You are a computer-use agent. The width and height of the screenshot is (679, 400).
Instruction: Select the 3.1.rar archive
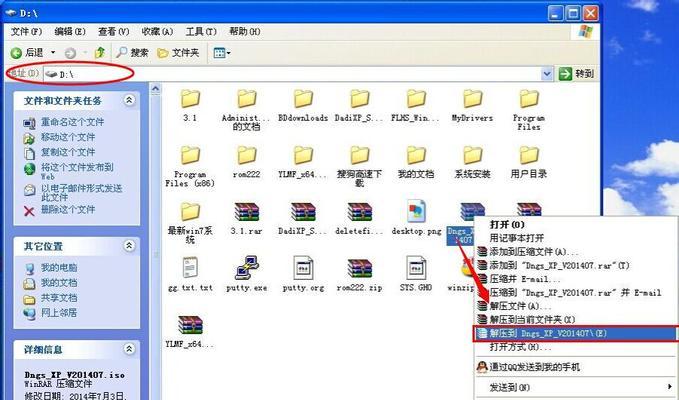click(x=246, y=219)
